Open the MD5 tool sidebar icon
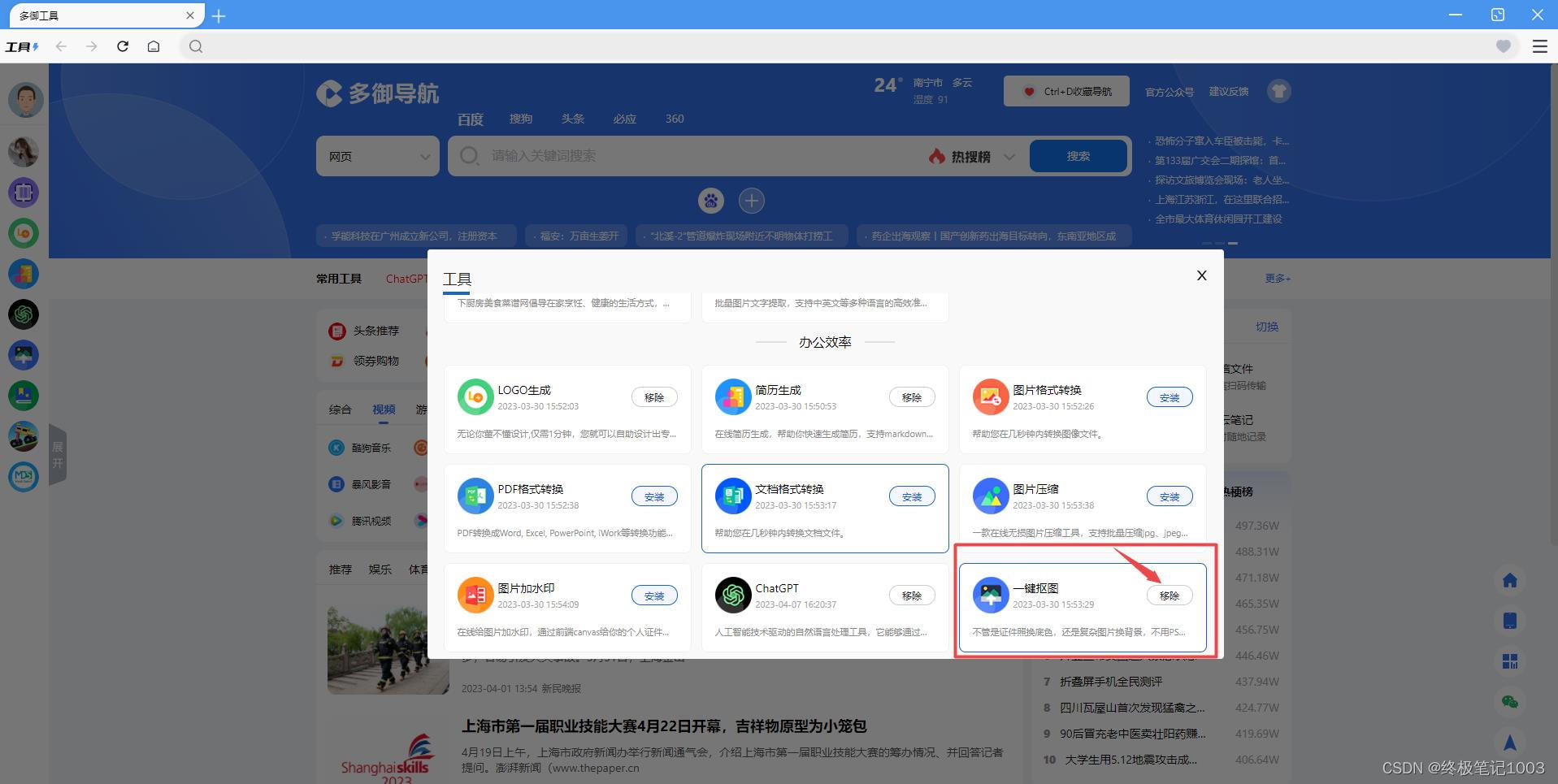Screen dimensions: 1558x784 click(x=24, y=477)
